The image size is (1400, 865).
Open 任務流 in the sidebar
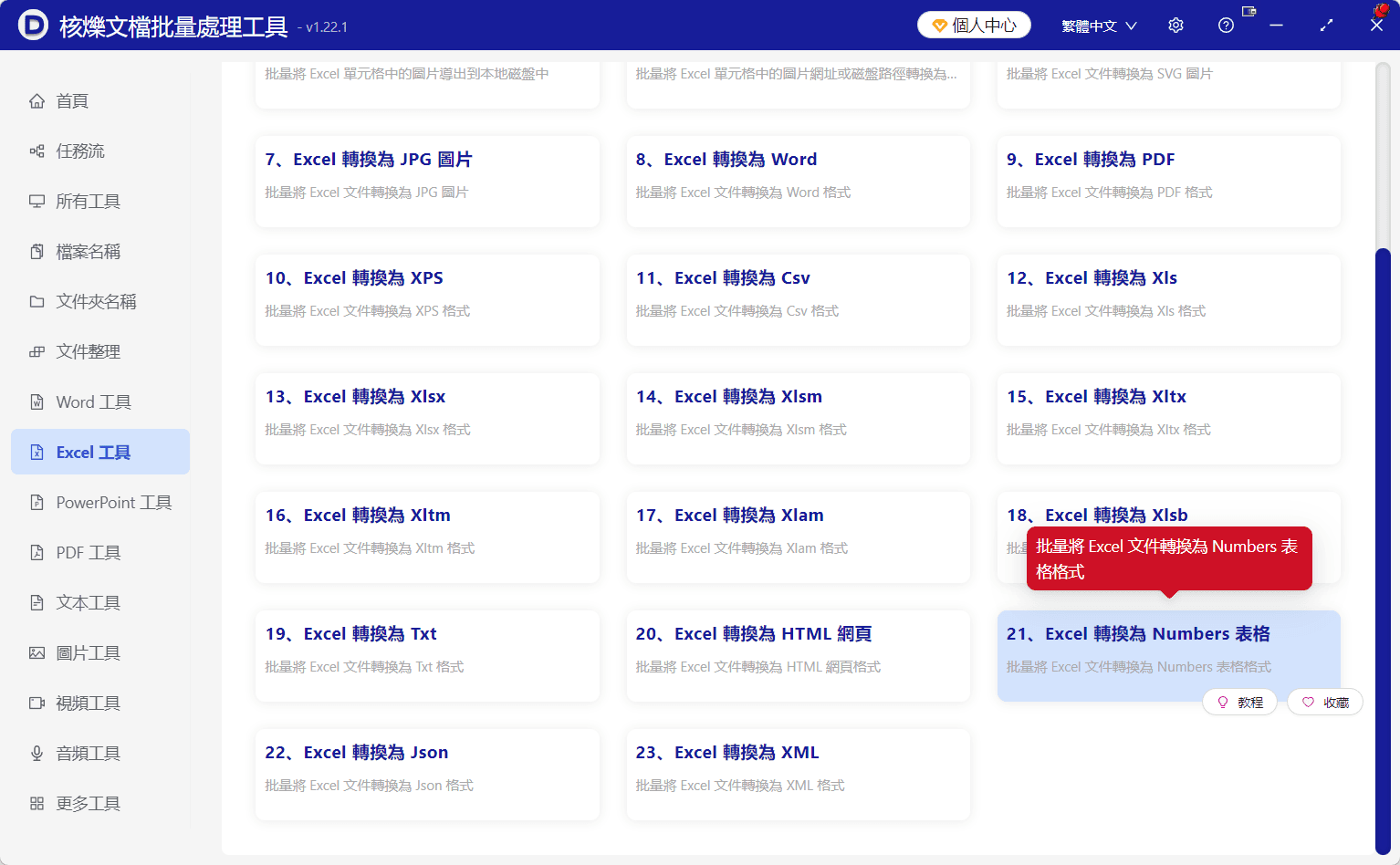coord(100,151)
